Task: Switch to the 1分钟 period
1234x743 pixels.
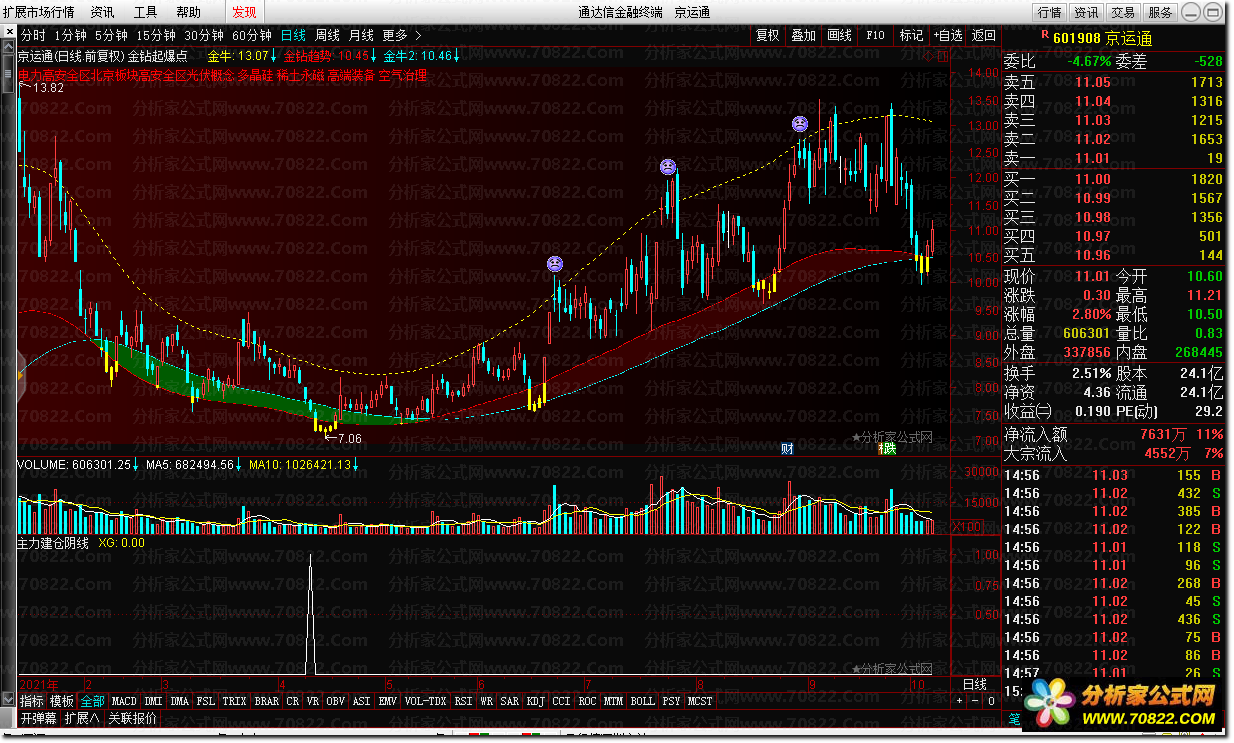Action: coord(70,35)
